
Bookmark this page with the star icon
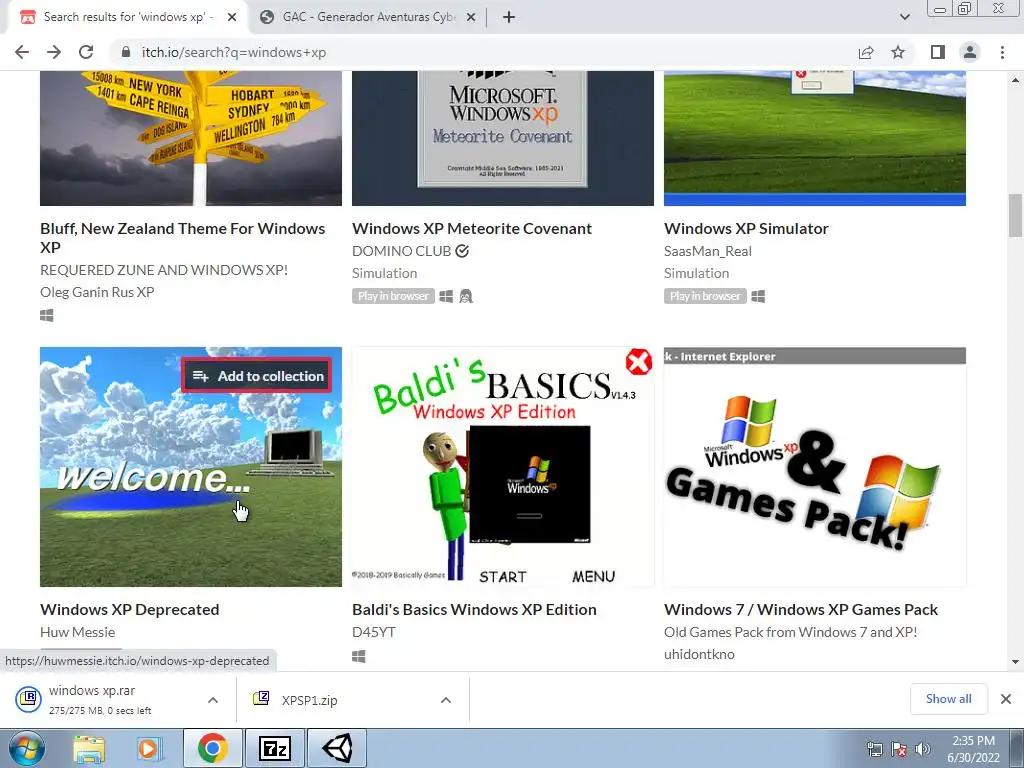[898, 52]
